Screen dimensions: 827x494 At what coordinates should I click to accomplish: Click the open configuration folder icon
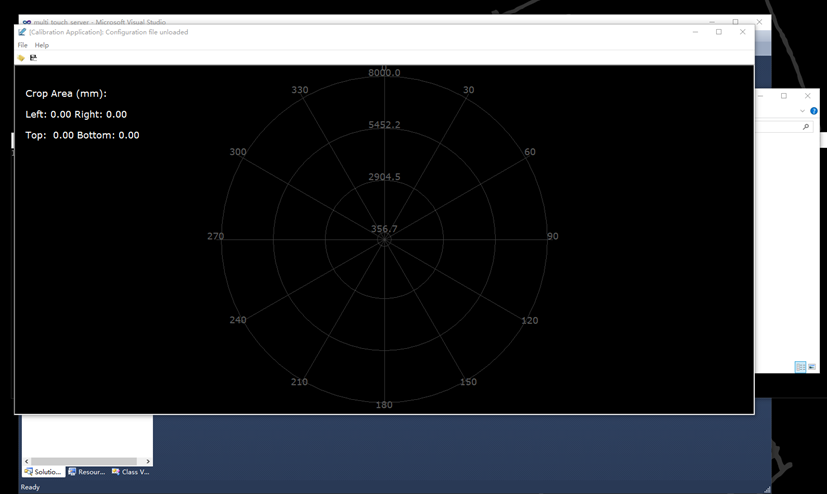[21, 58]
